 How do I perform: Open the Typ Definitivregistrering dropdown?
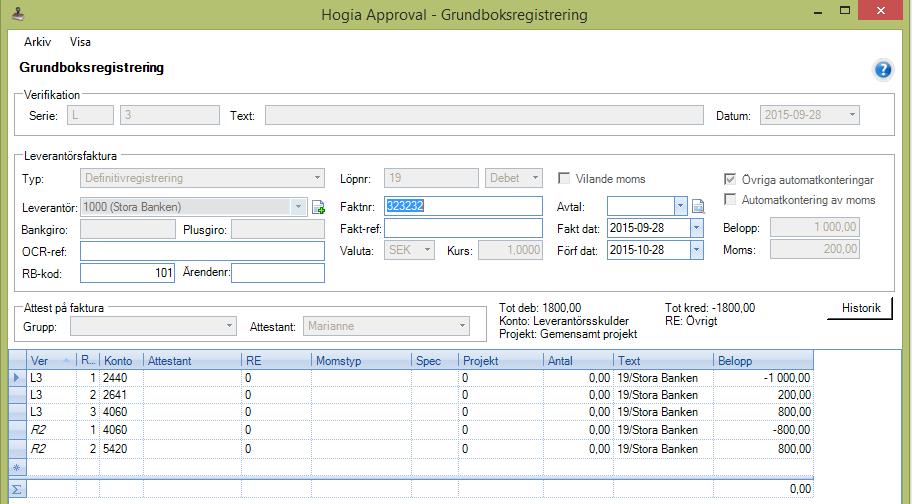coord(318,178)
